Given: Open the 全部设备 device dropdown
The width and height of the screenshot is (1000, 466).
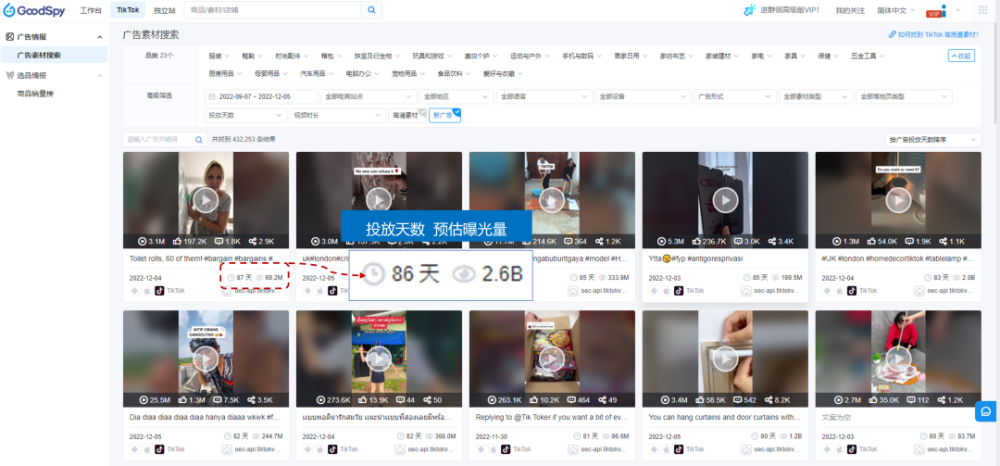Looking at the screenshot, I should pos(643,97).
